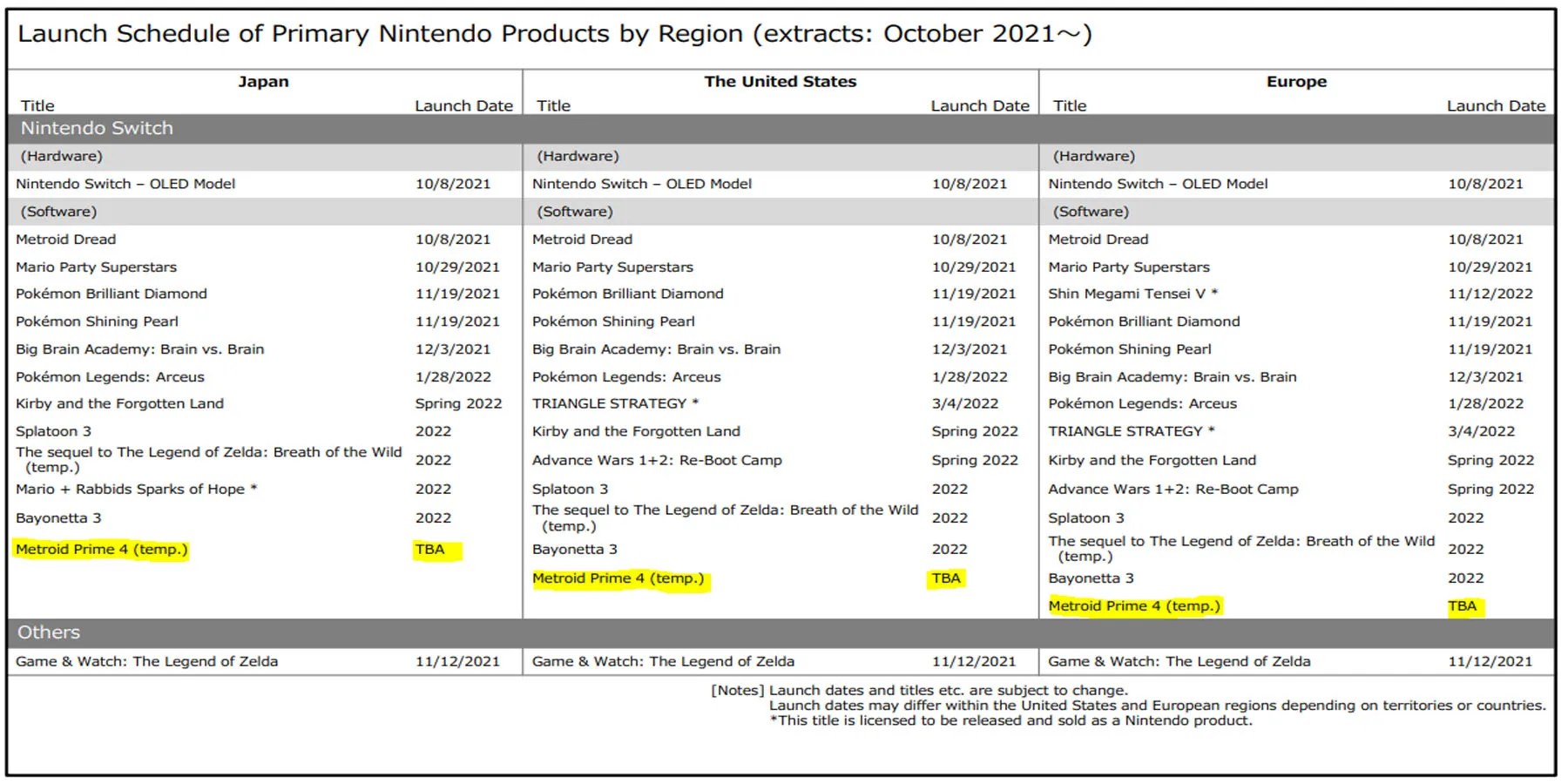Click the Europe column header
This screenshot has width=1568, height=784.
click(x=1297, y=81)
